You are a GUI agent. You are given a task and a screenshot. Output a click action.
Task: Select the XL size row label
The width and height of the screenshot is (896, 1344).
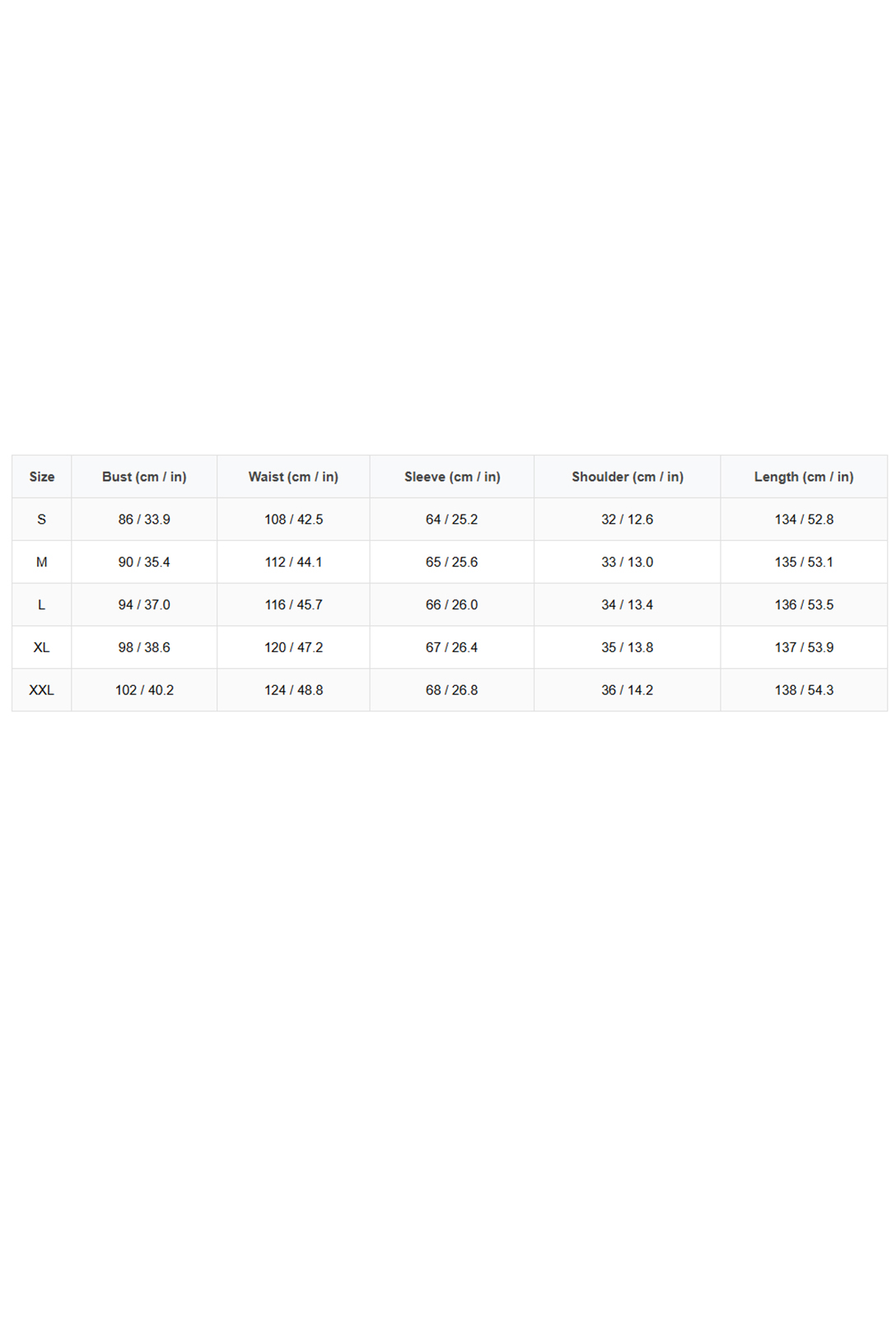(x=42, y=648)
